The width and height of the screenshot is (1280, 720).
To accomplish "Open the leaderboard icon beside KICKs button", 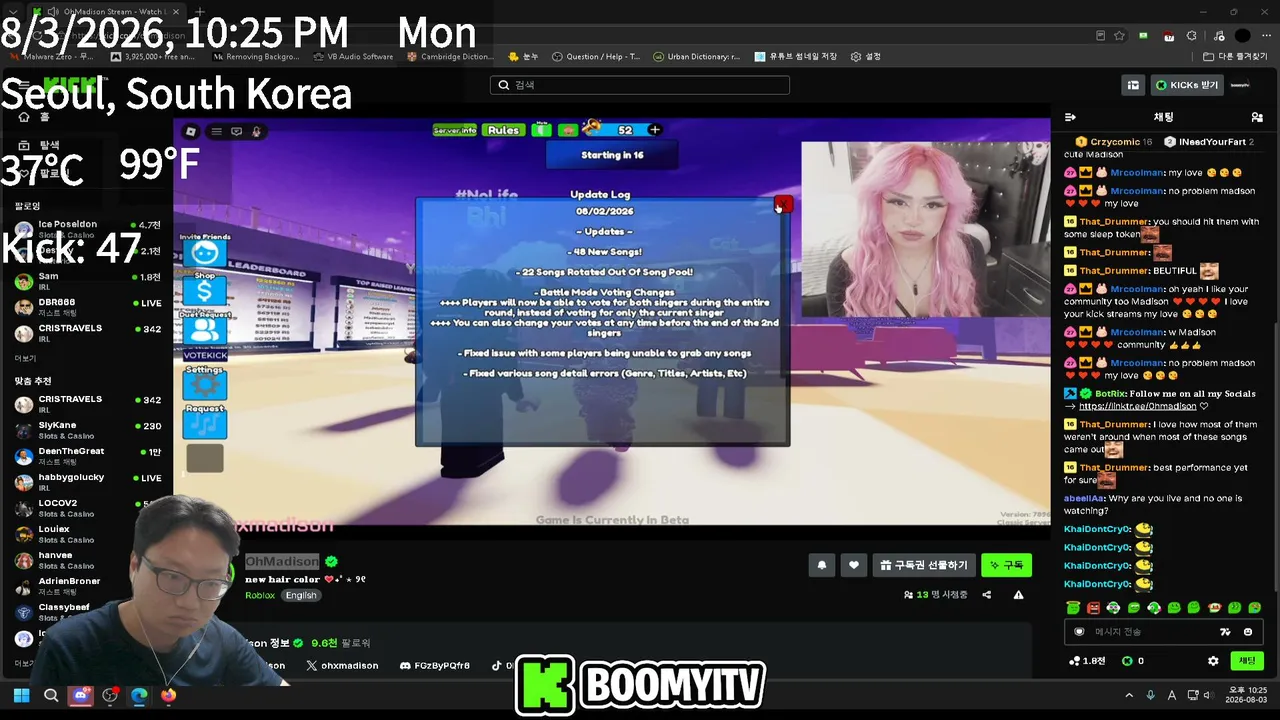I will [1133, 85].
